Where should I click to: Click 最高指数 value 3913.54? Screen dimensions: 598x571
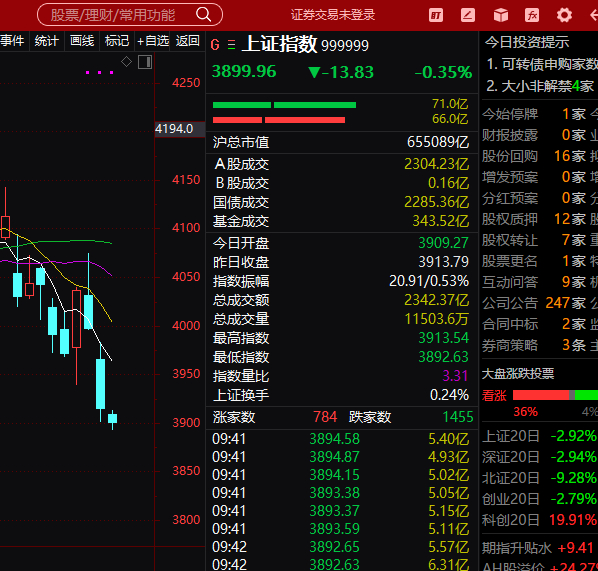pyautogui.click(x=444, y=338)
